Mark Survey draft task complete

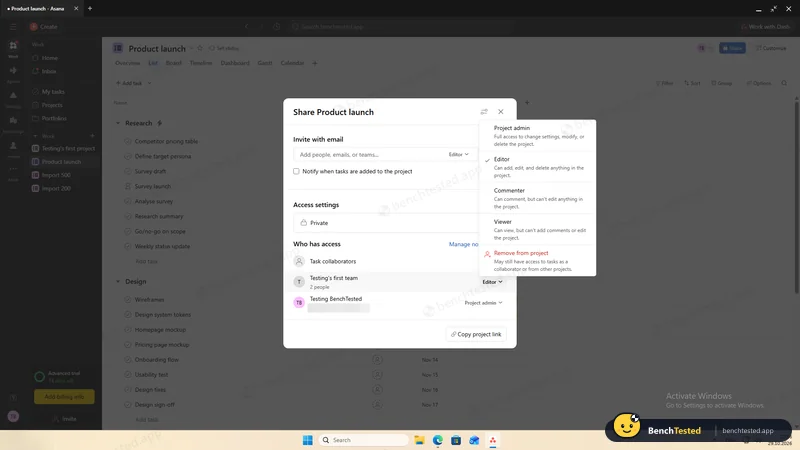(x=128, y=171)
